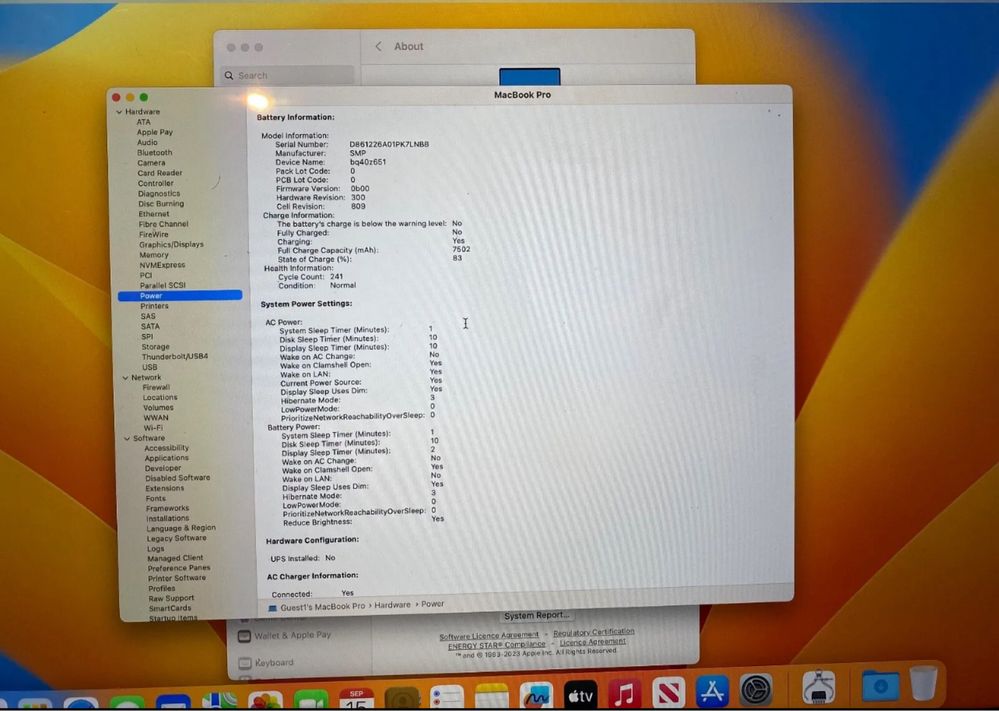Screen dimensions: 999x711
Task: Click the System Information Dock icon
Action: [819, 686]
